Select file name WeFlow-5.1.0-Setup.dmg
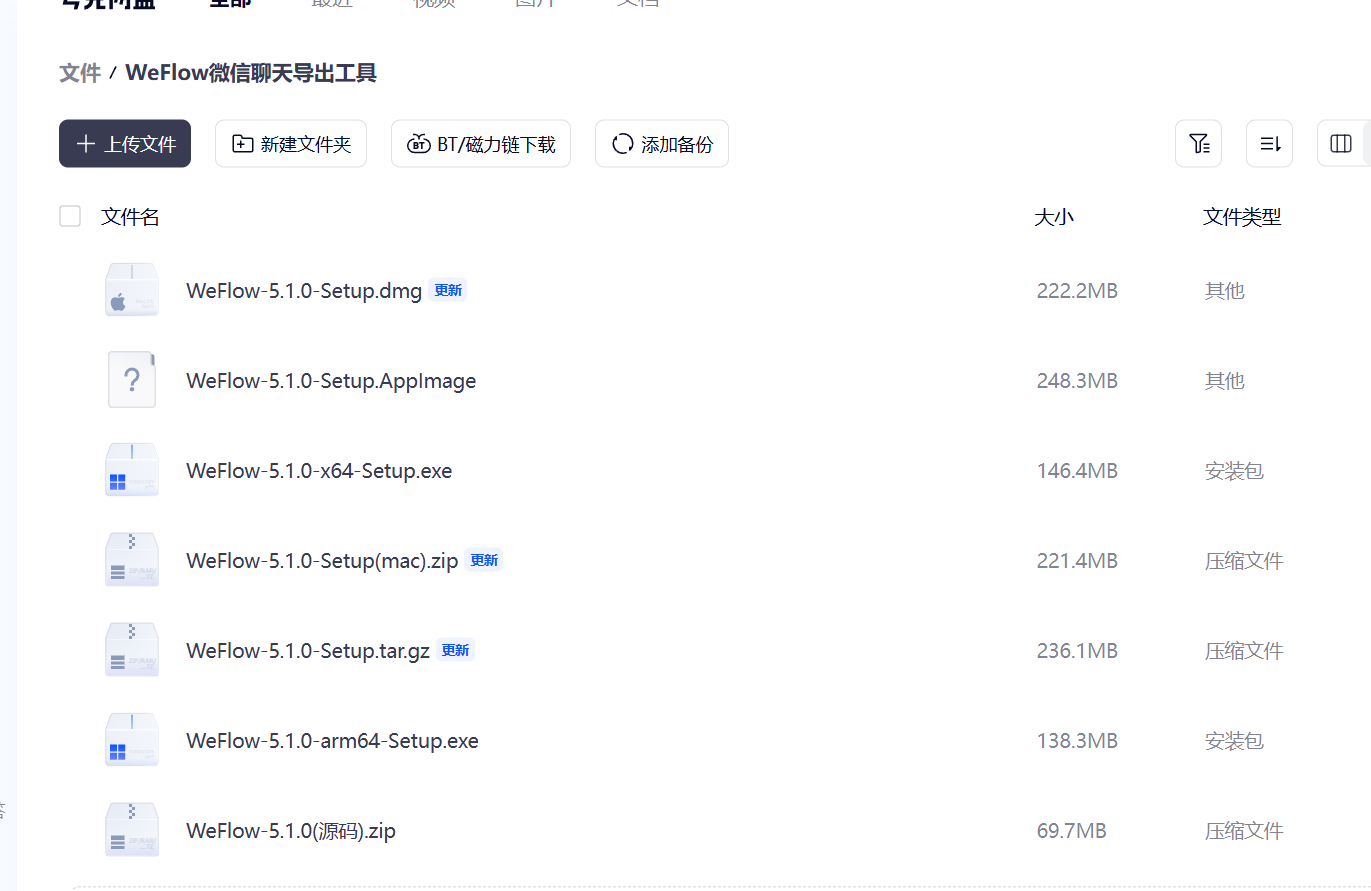The image size is (1371, 891). pos(304,291)
